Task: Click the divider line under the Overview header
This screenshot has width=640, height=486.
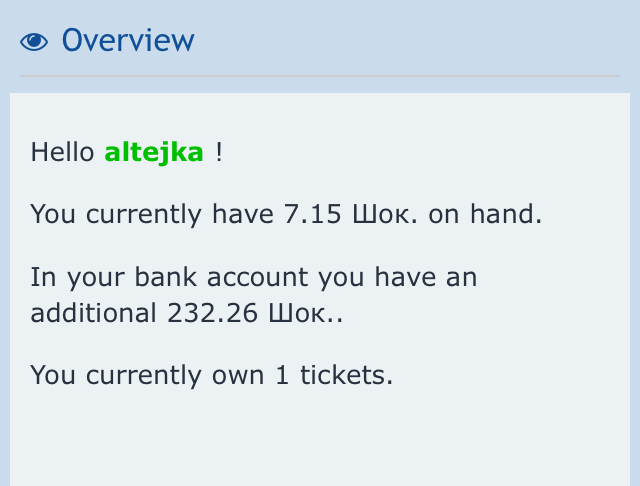Action: [x=320, y=76]
